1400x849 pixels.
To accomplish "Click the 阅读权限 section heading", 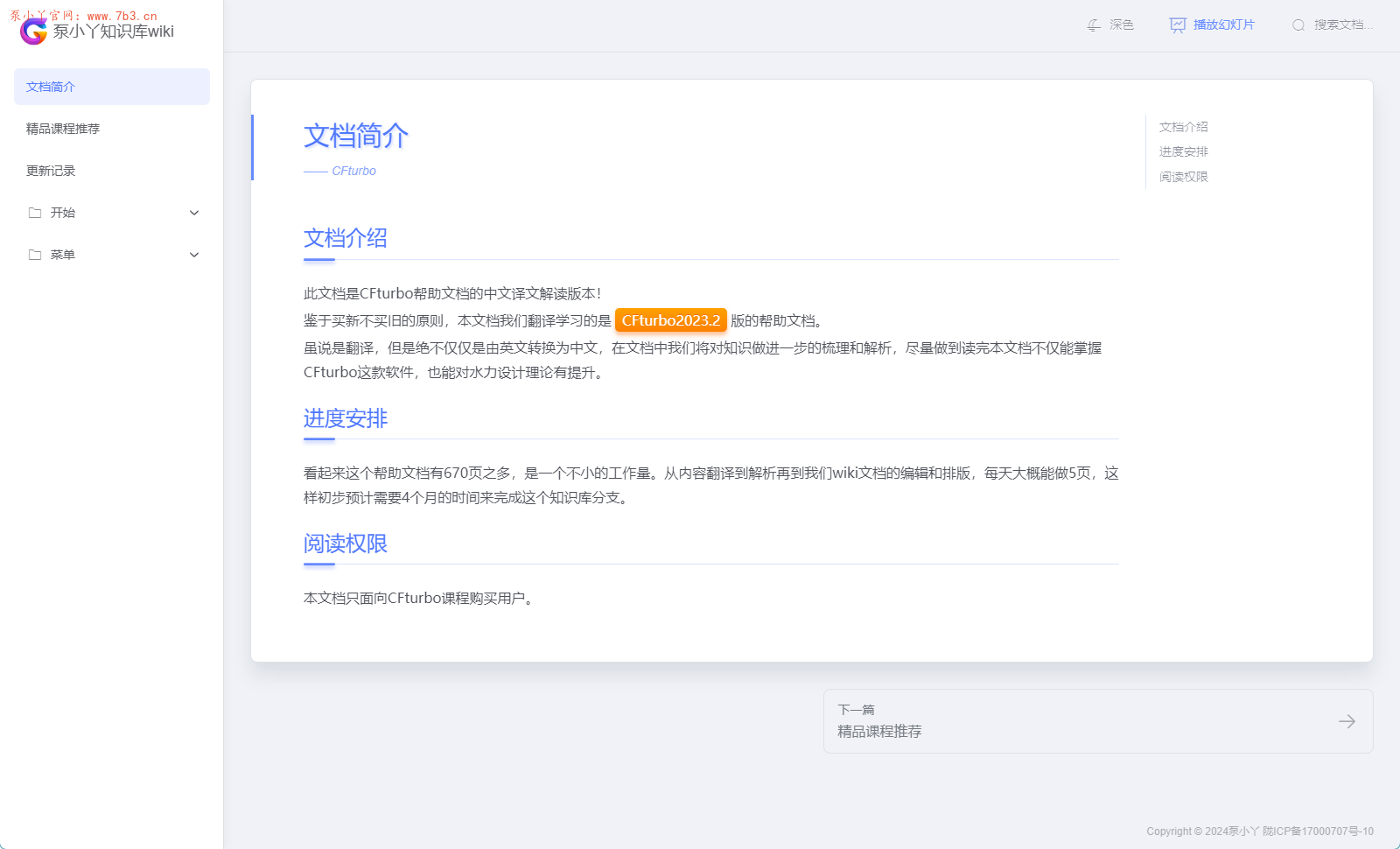I will click(x=346, y=544).
